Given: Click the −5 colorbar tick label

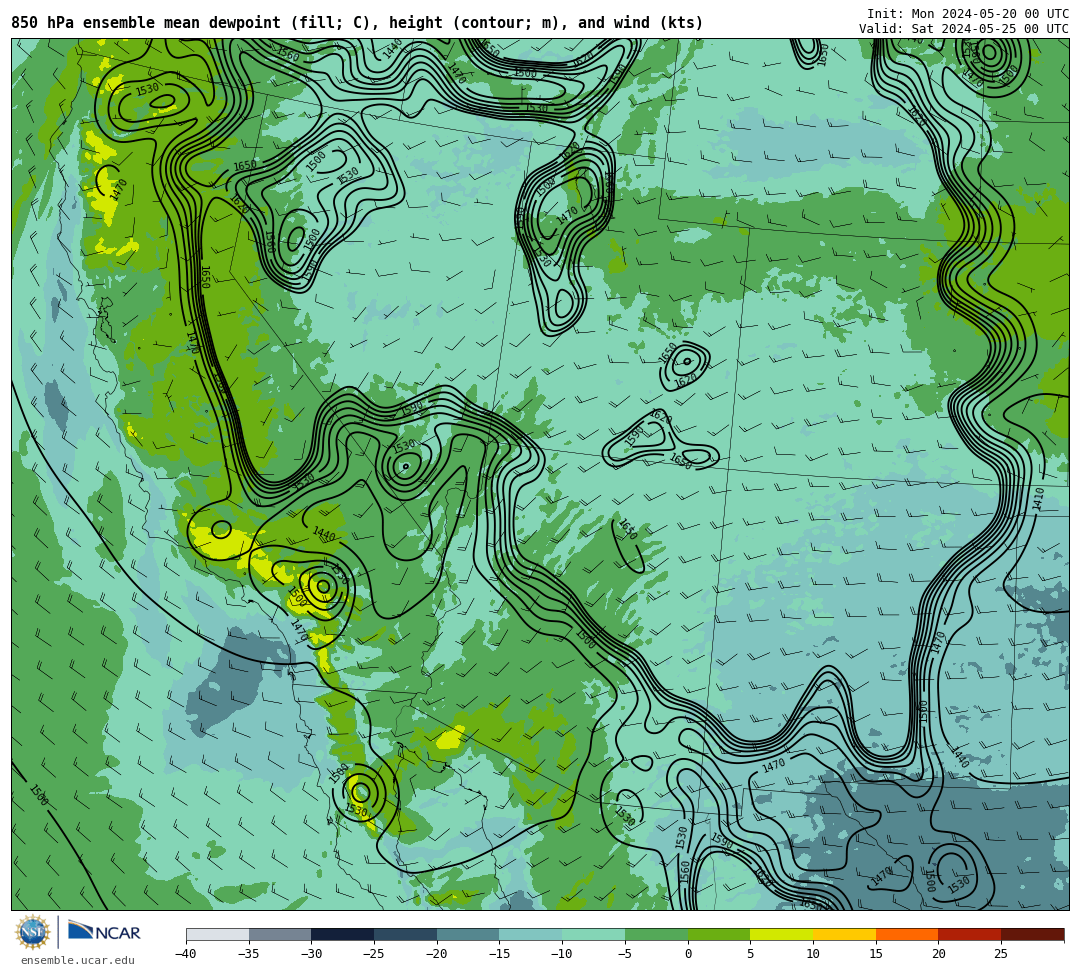Looking at the screenshot, I should (x=625, y=954).
